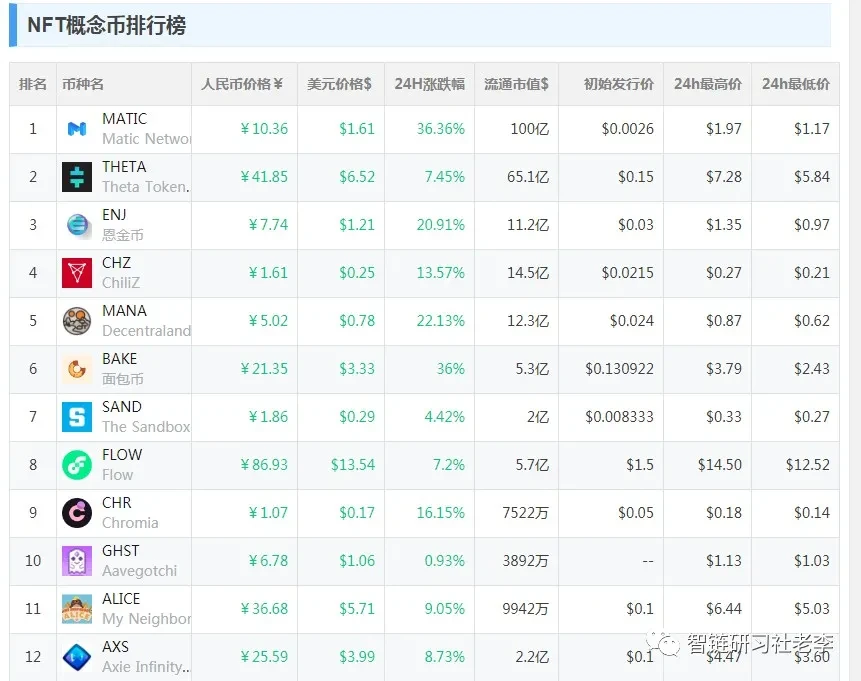This screenshot has height=681, width=861.
Task: Click the AXS Axie Infinity icon
Action: pos(77,657)
